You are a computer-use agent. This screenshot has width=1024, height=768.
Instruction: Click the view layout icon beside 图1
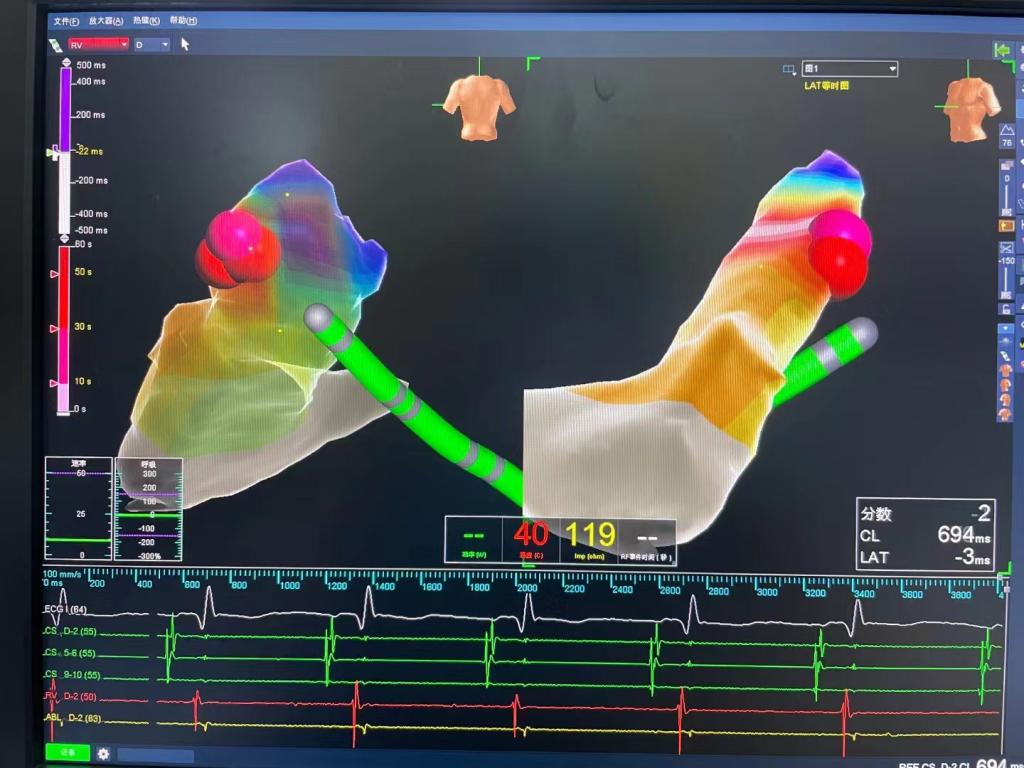[790, 69]
